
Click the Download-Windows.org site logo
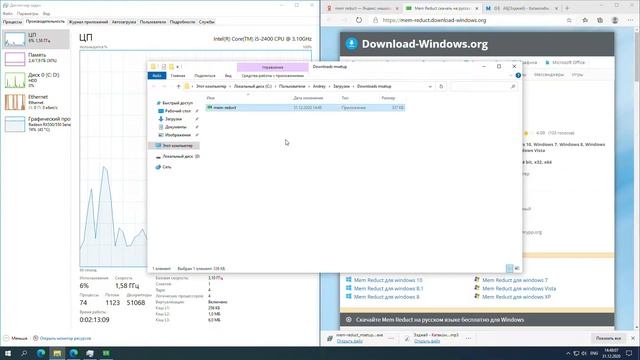pyautogui.click(x=416, y=44)
